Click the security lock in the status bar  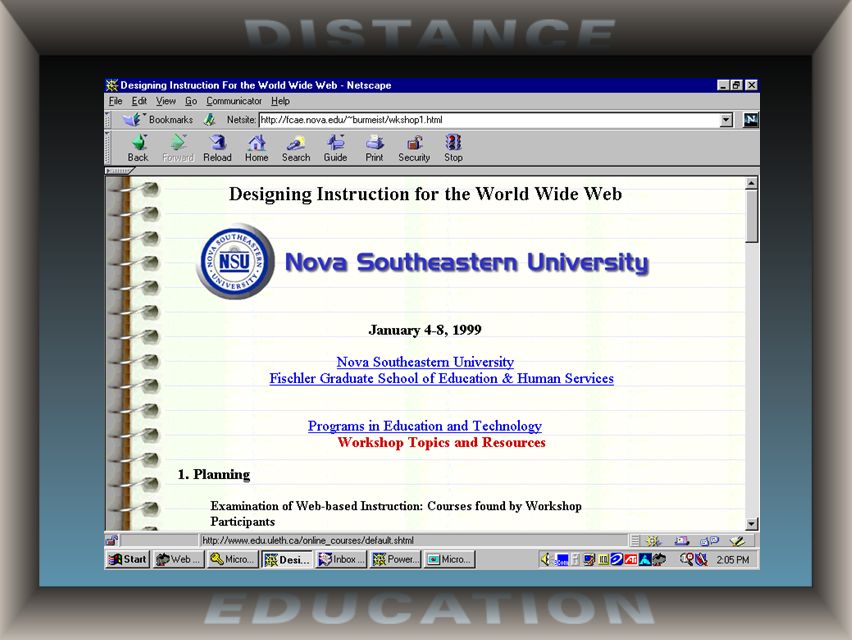[112, 540]
